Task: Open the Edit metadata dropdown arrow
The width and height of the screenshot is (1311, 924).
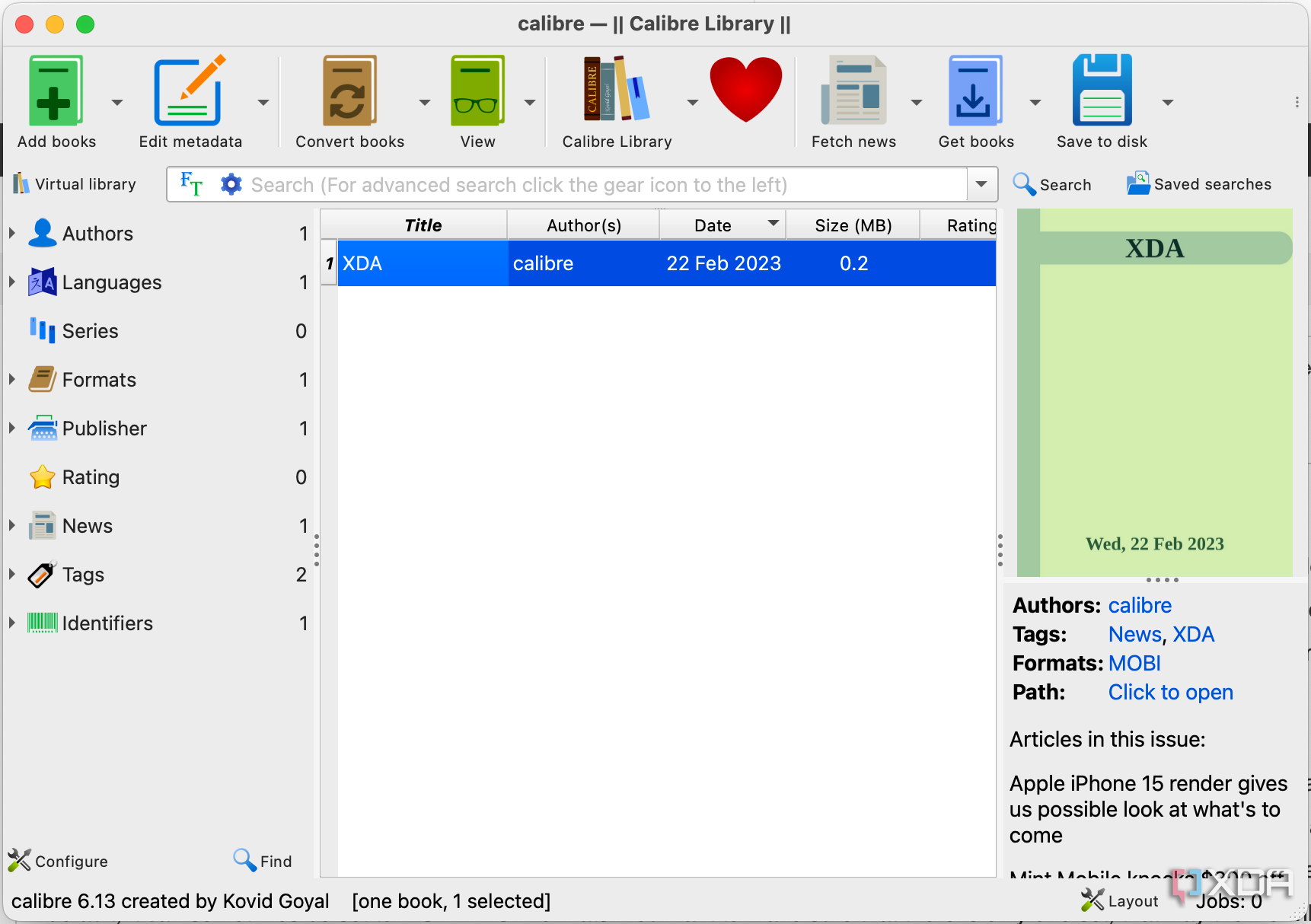Action: [x=263, y=102]
